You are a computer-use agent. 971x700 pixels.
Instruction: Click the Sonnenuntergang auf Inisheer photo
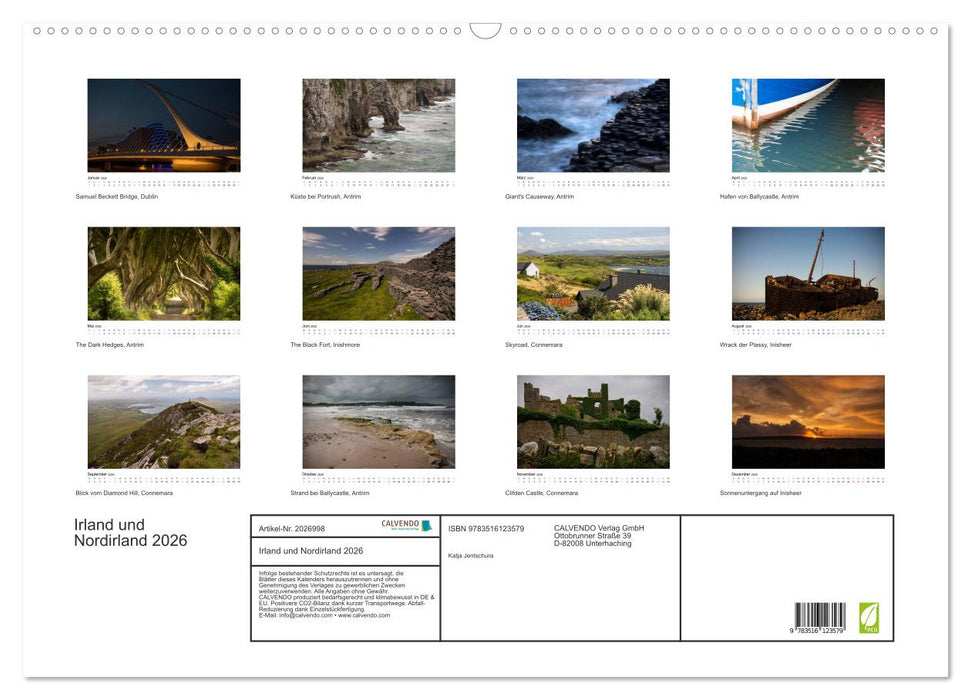point(809,420)
